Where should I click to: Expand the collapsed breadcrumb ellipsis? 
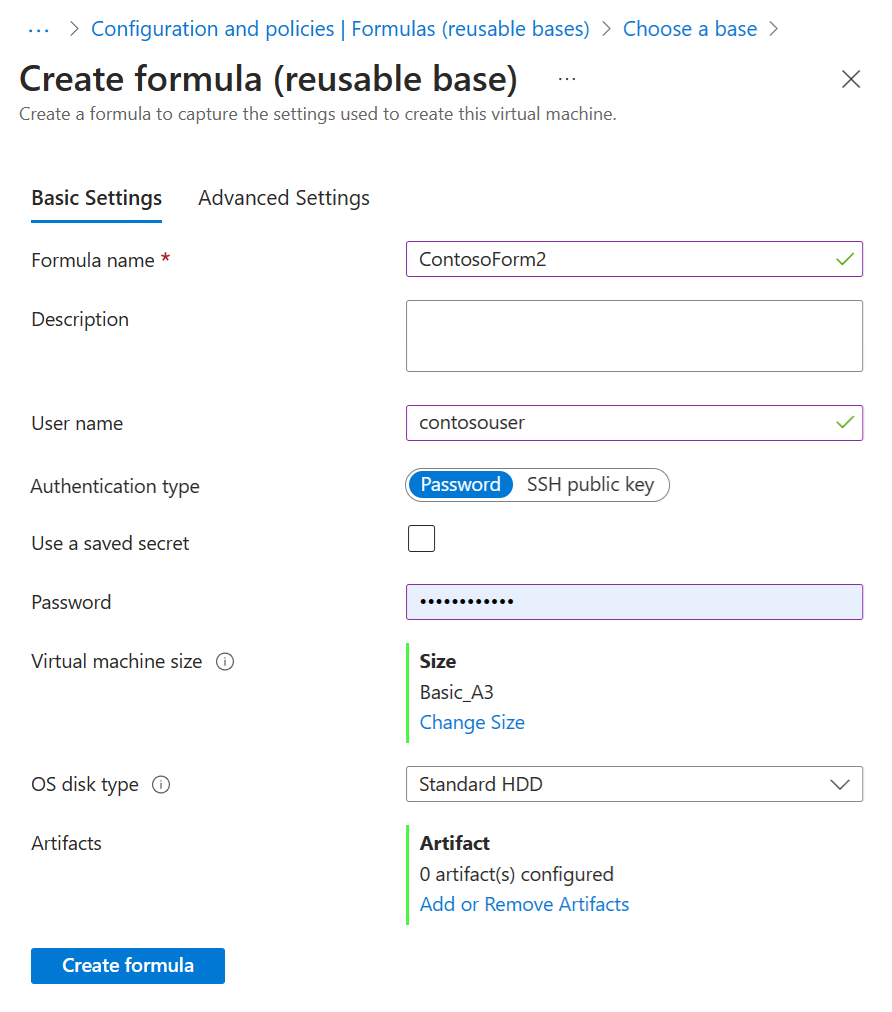click(x=39, y=29)
